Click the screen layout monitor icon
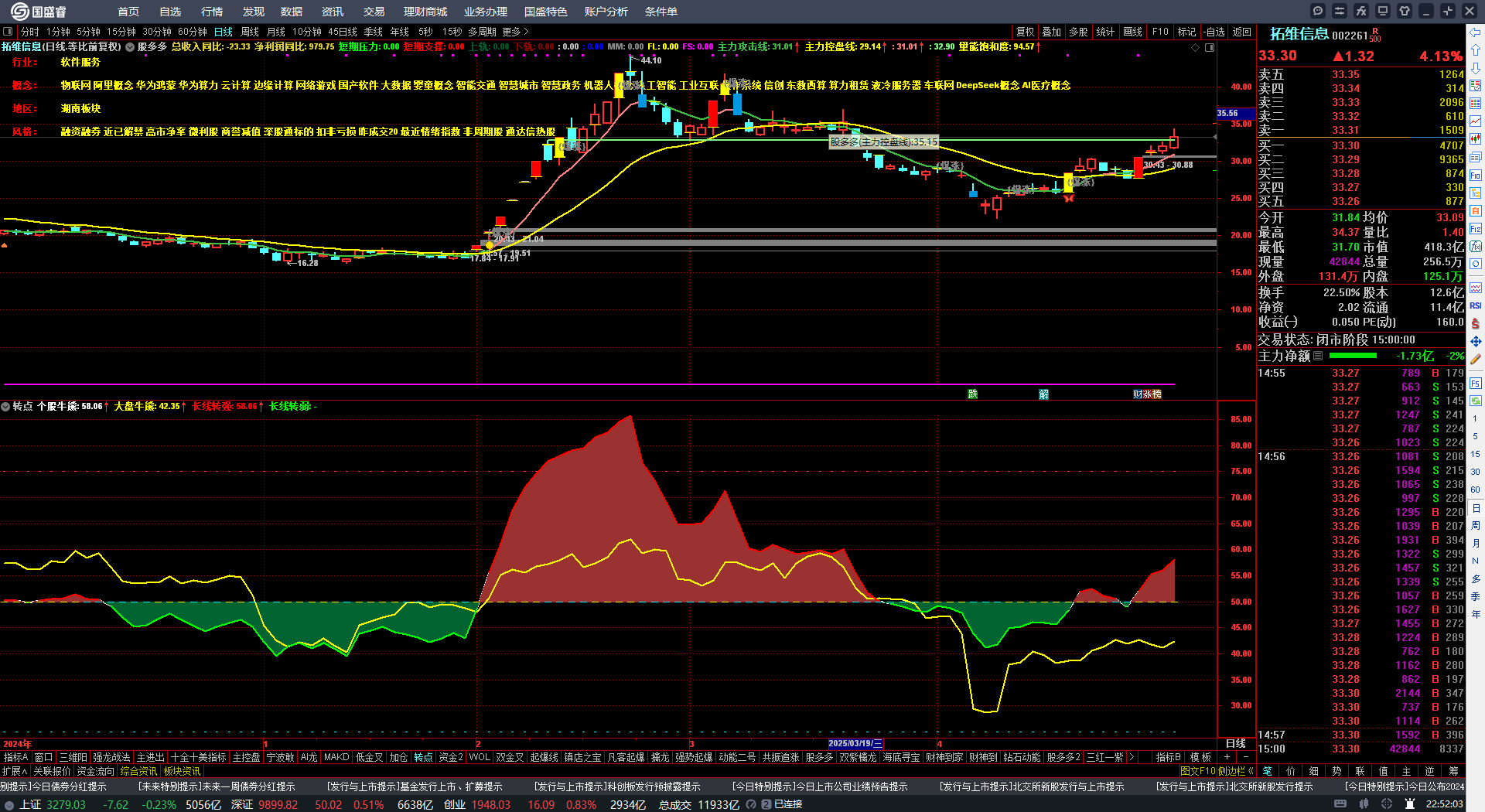1485x812 pixels. (x=1383, y=11)
